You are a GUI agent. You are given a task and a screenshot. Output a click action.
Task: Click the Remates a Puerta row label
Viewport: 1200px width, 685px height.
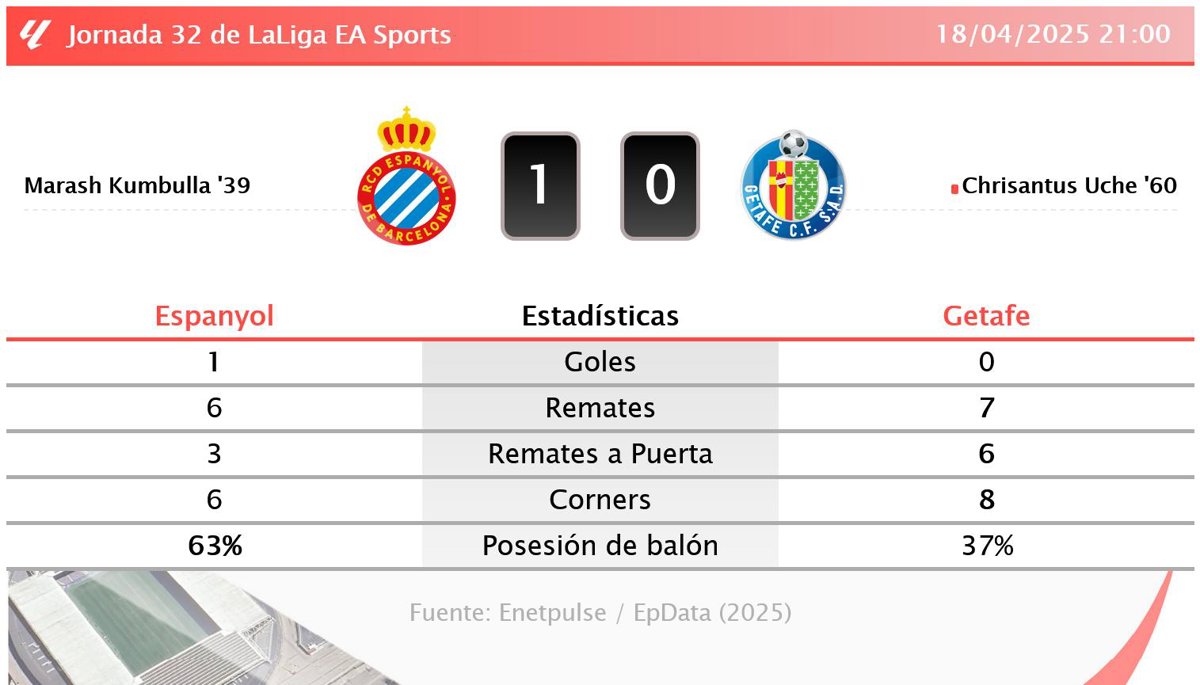click(600, 454)
